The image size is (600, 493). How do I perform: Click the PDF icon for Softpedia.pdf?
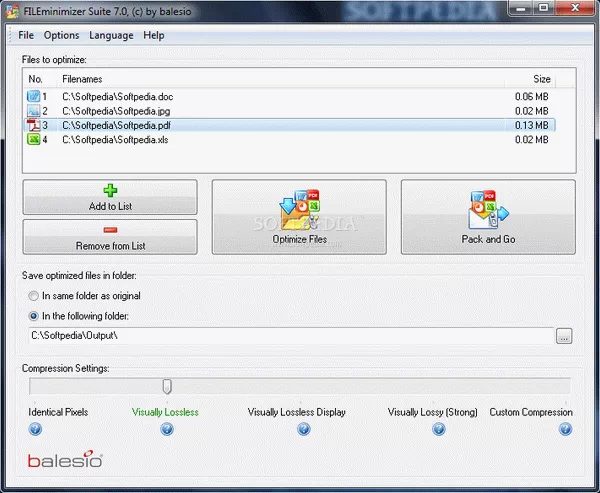(x=34, y=125)
